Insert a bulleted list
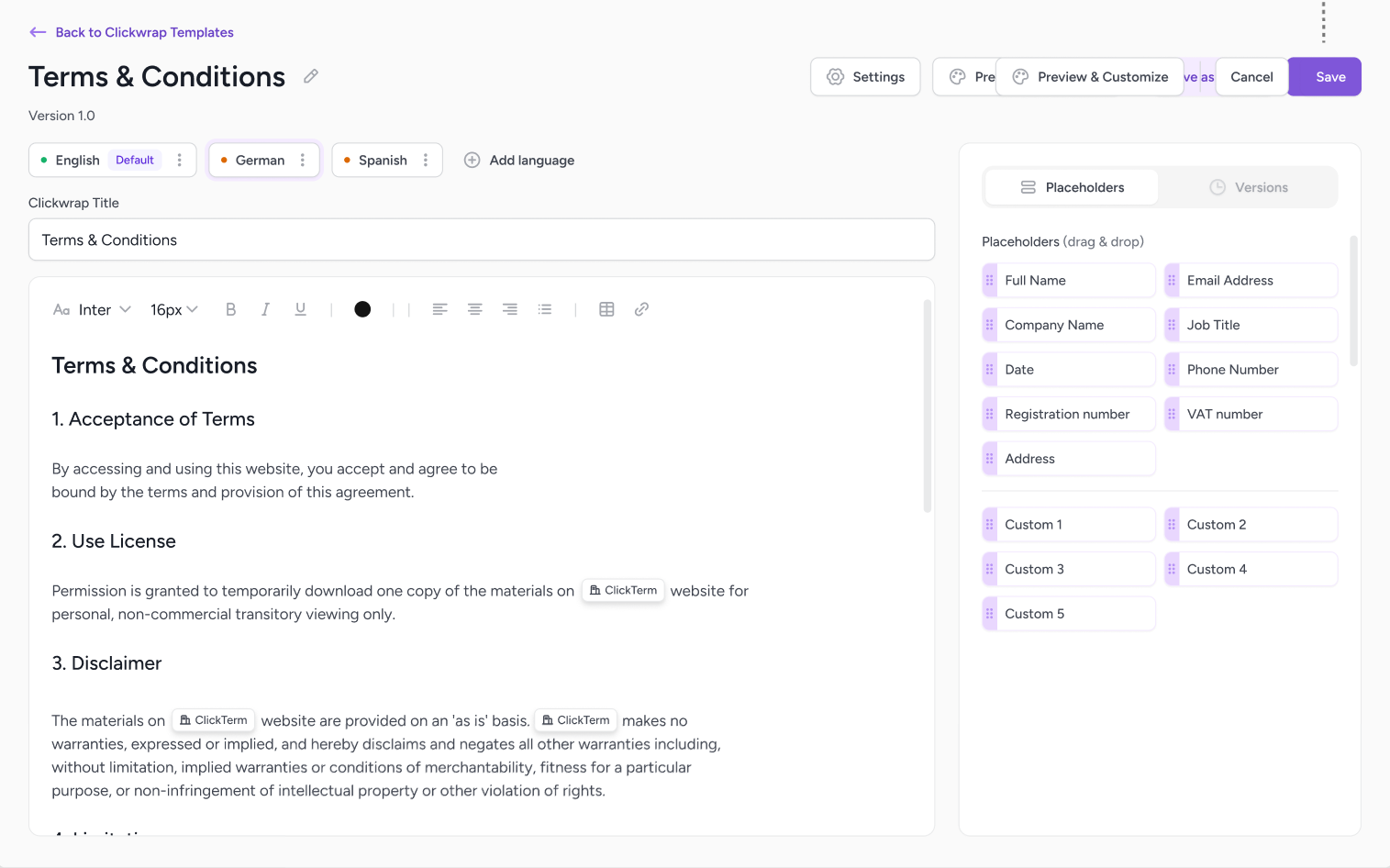Image resolution: width=1390 pixels, height=868 pixels. [x=545, y=309]
